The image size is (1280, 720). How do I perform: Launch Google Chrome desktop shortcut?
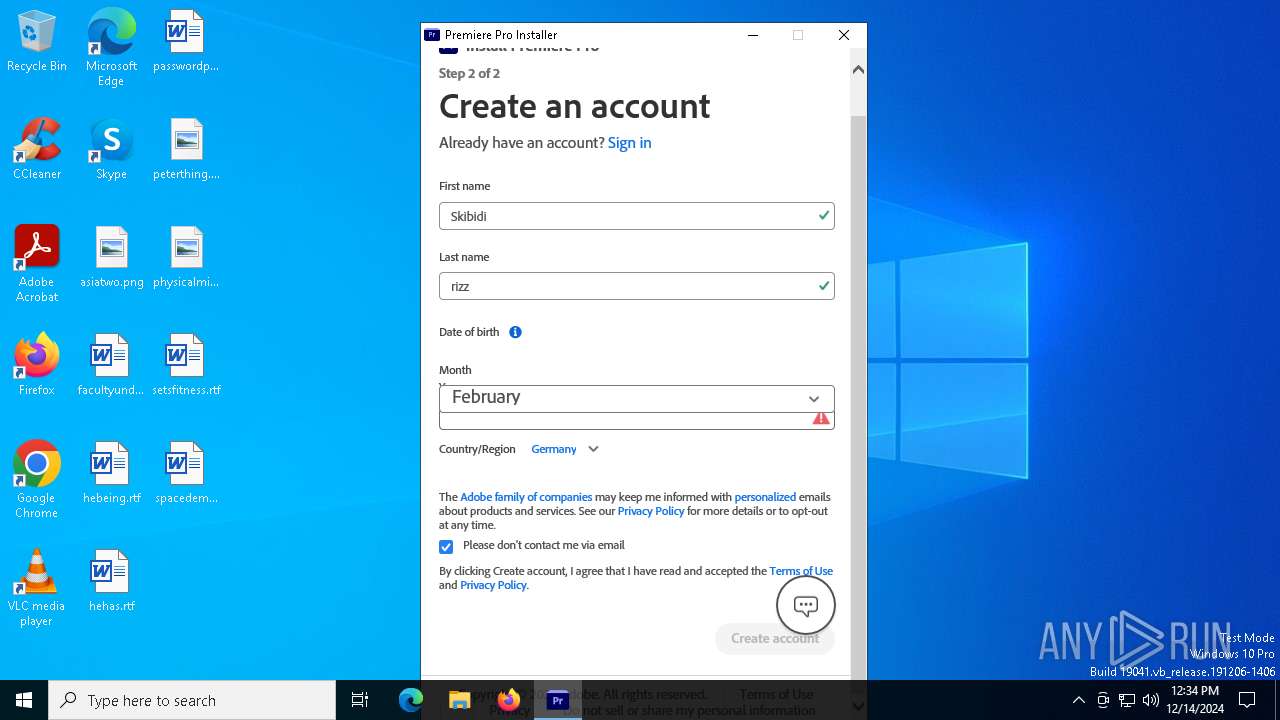point(37,480)
